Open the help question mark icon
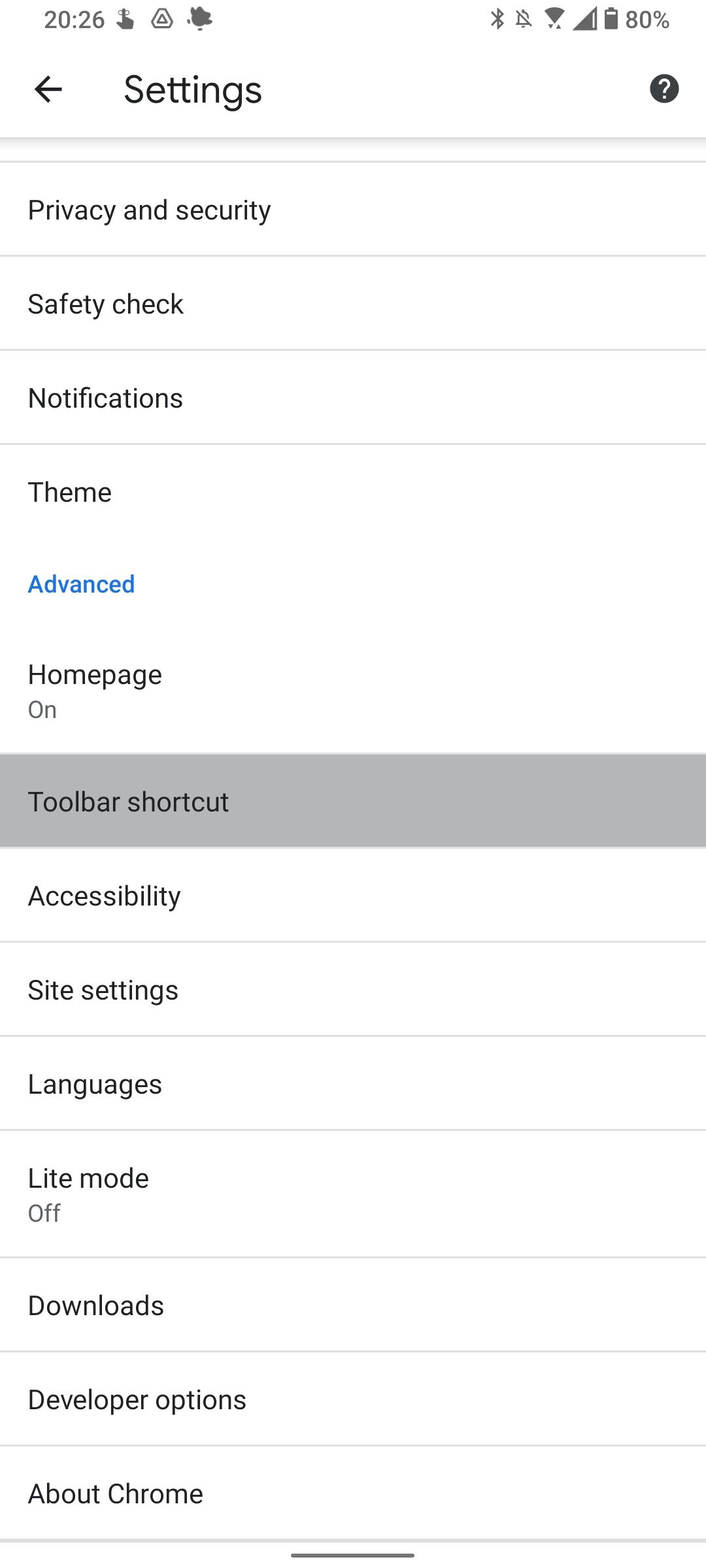This screenshot has width=706, height=1568. [664, 90]
